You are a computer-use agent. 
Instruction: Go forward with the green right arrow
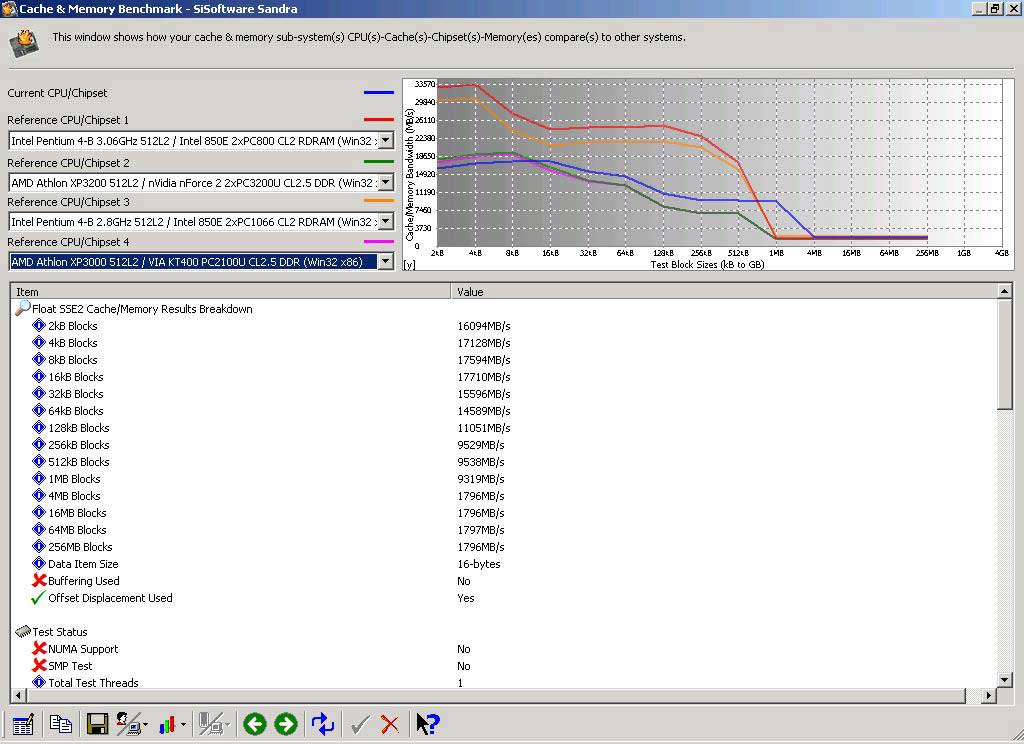tap(286, 724)
